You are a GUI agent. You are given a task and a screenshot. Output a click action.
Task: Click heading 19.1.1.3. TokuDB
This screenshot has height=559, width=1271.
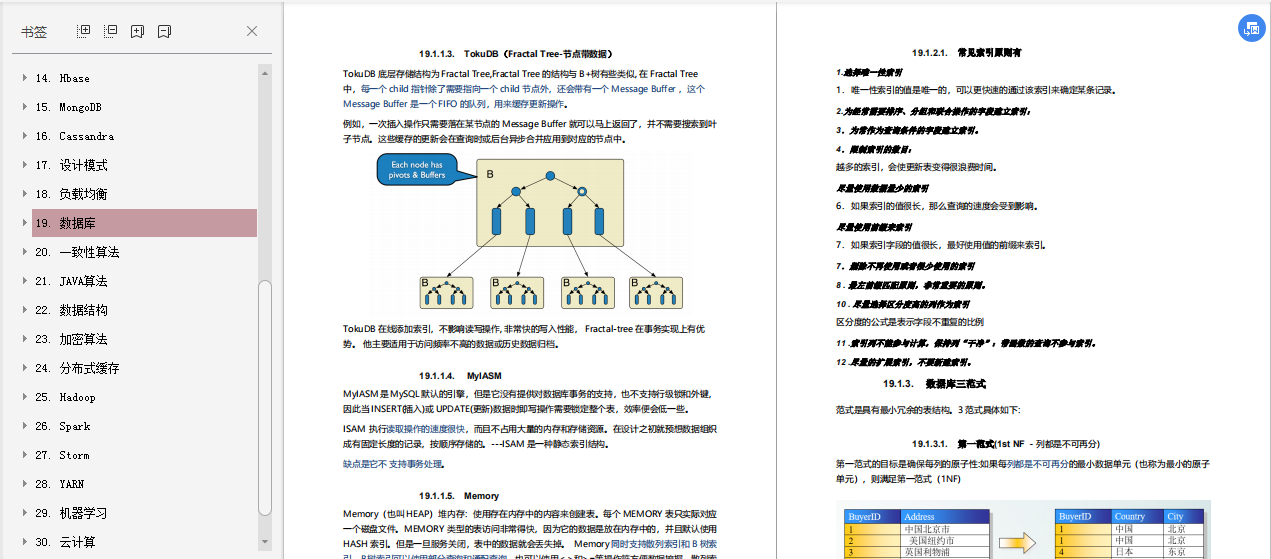coord(516,54)
